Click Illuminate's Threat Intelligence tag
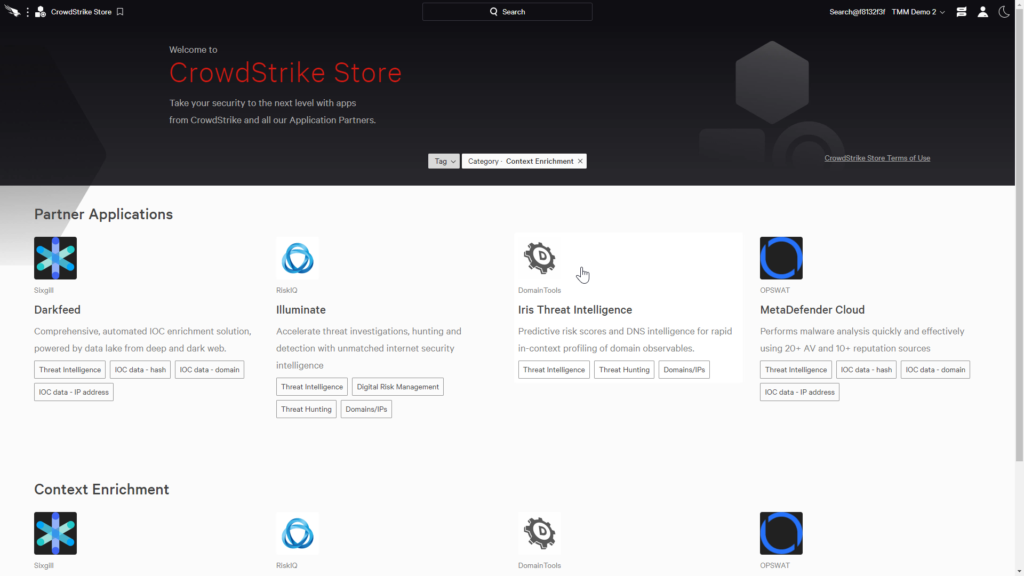The image size is (1024, 576). click(x=312, y=387)
